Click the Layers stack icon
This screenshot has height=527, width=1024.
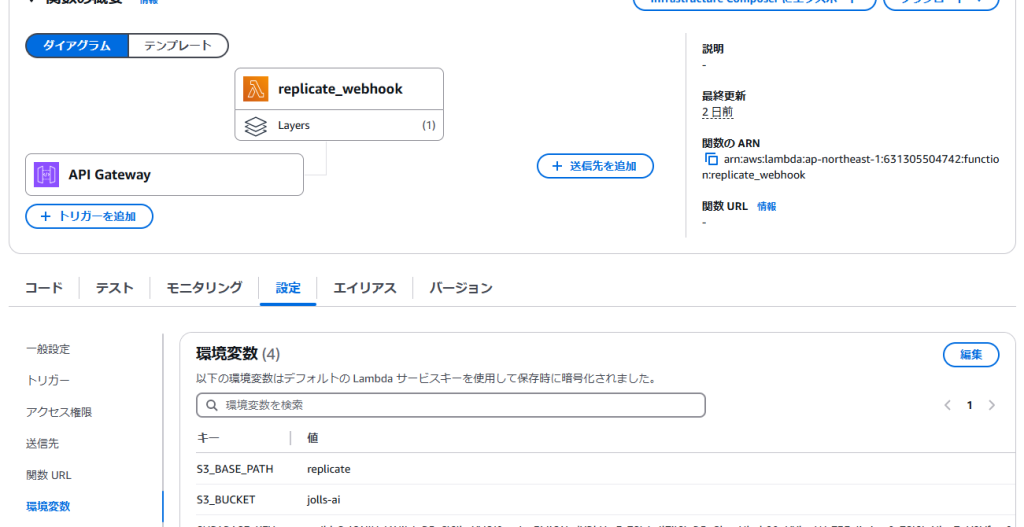point(256,126)
